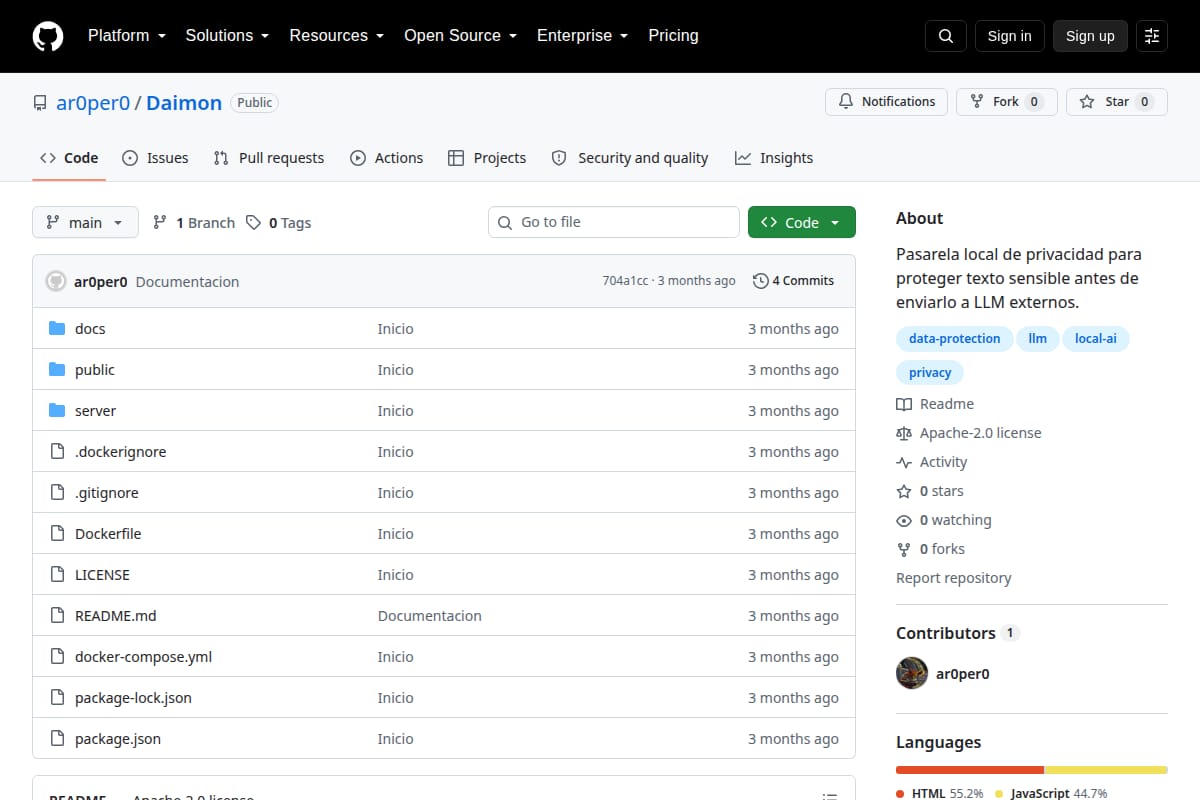This screenshot has width=1200, height=800.
Task: Click the docs folder icon
Action: [x=57, y=328]
